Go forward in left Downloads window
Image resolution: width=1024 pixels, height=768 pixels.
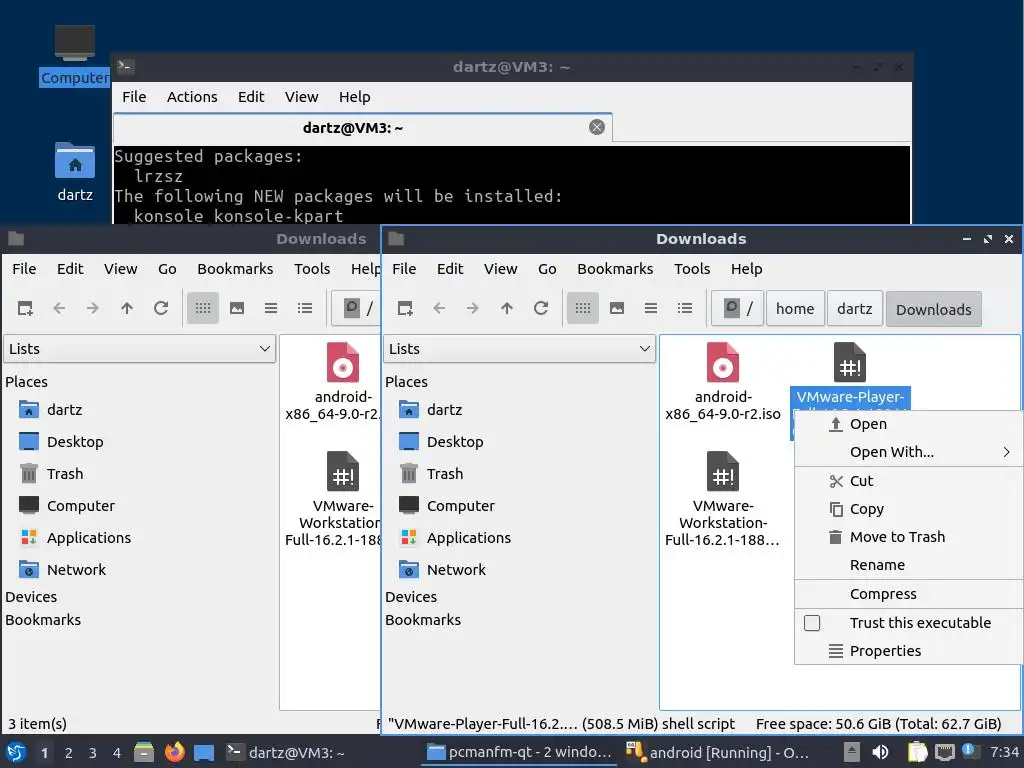[x=93, y=308]
